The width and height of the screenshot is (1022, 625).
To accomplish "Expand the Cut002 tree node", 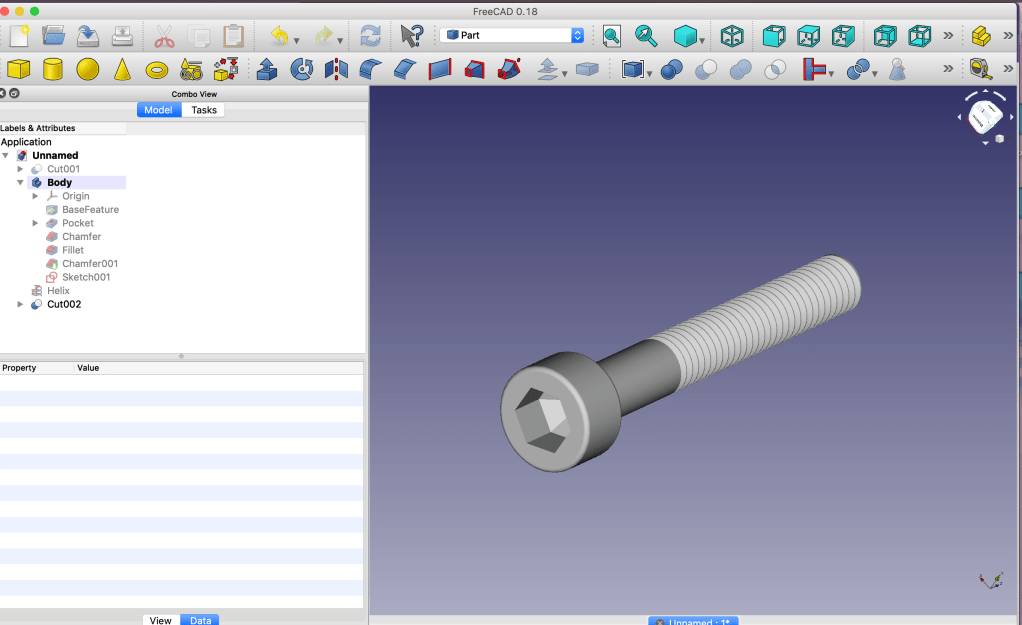I will click(20, 304).
